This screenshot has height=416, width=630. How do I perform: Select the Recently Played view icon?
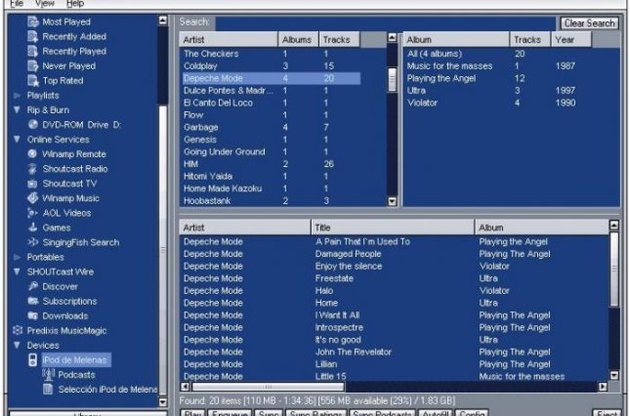click(33, 51)
